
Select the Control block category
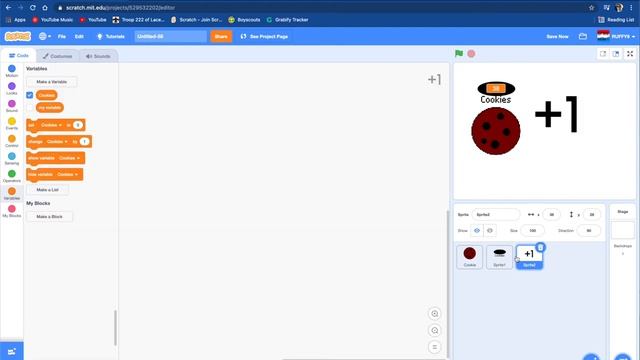12,141
